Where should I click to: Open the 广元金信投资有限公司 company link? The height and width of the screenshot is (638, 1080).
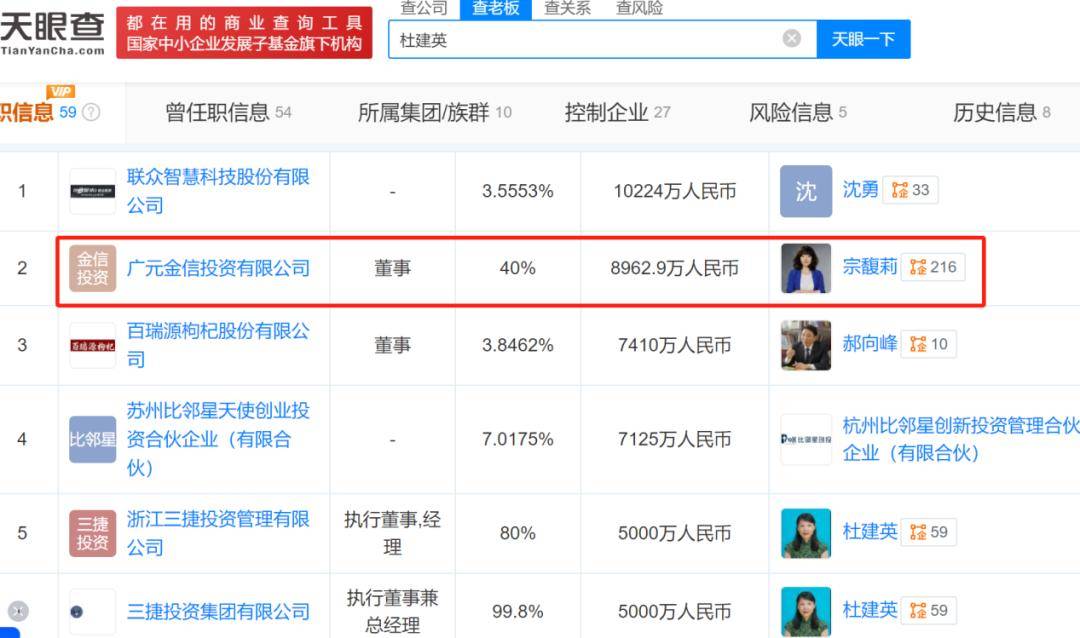[219, 268]
